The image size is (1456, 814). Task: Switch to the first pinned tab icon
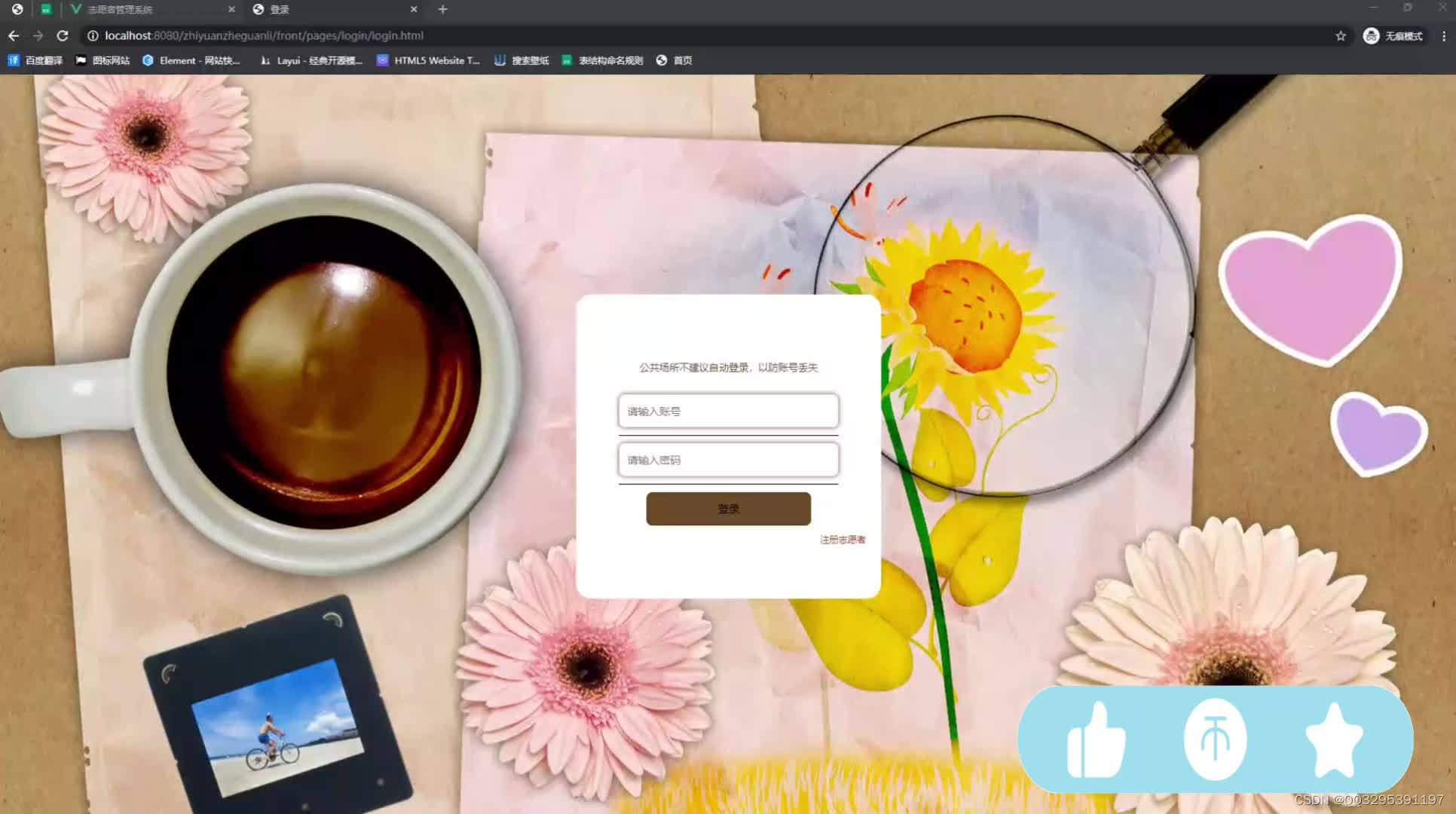click(x=17, y=9)
